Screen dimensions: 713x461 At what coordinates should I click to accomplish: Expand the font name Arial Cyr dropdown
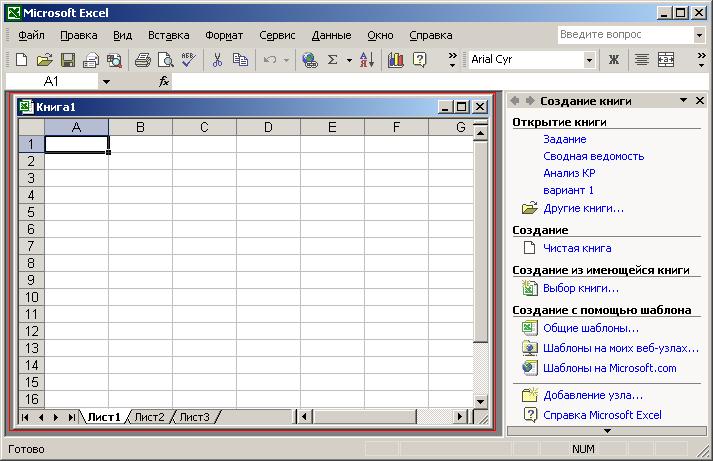point(589,60)
